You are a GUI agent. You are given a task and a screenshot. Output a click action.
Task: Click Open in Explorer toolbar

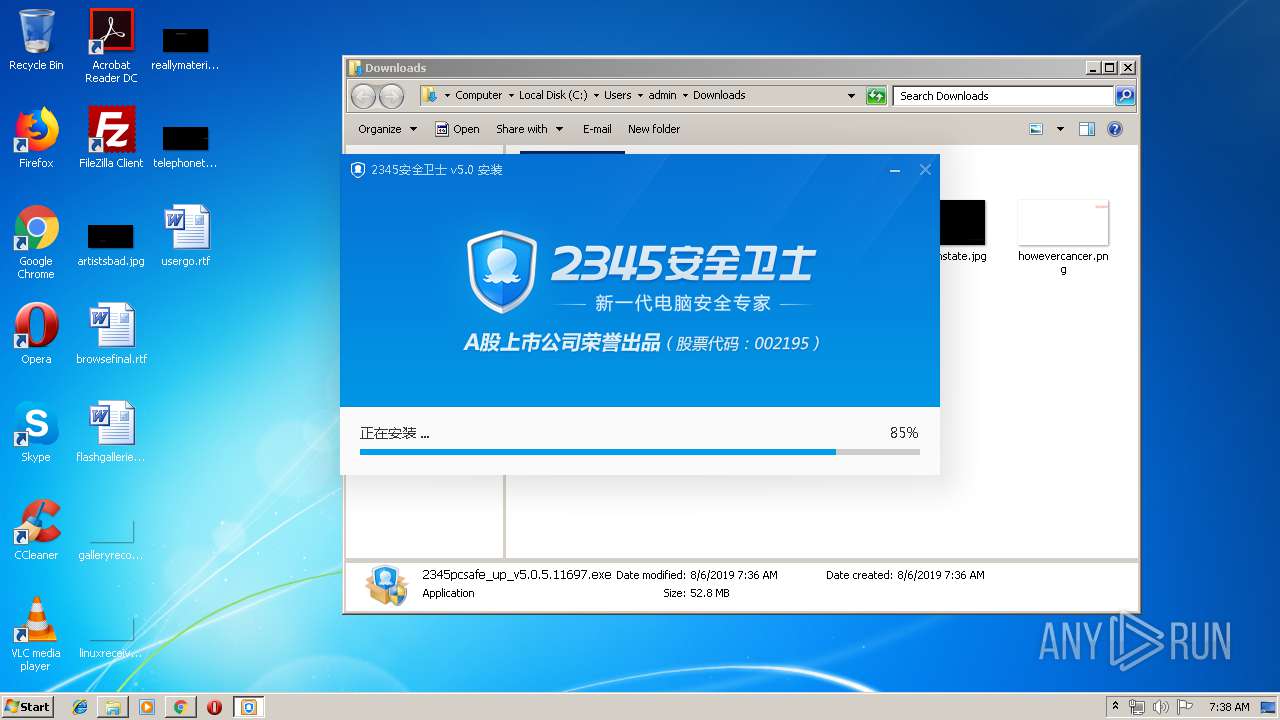457,129
